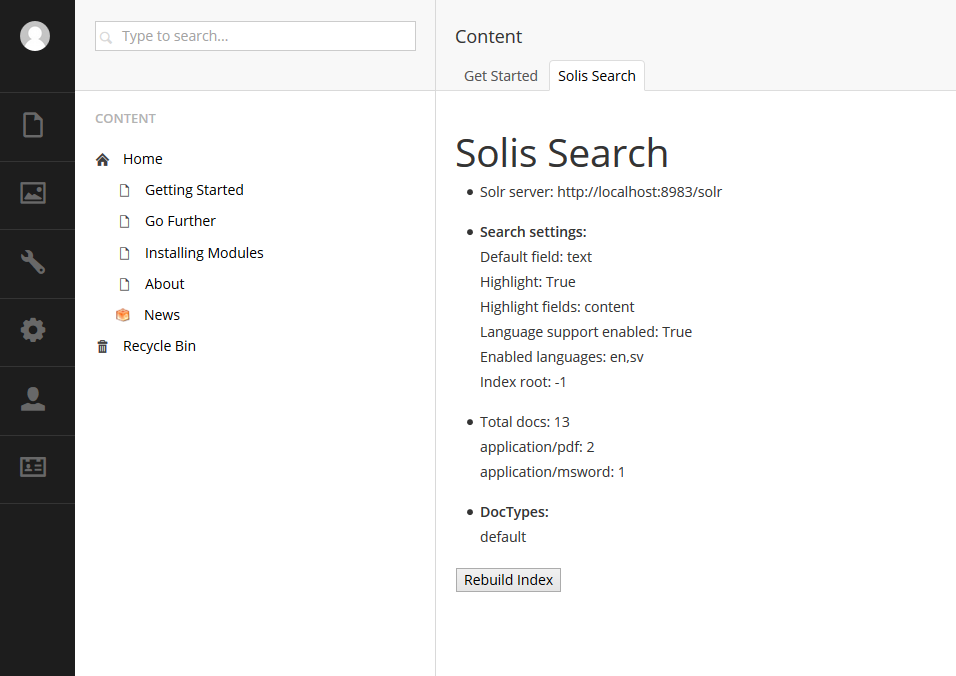Open the Members section icon
Screen dimensions: 956x676
[x=33, y=468]
